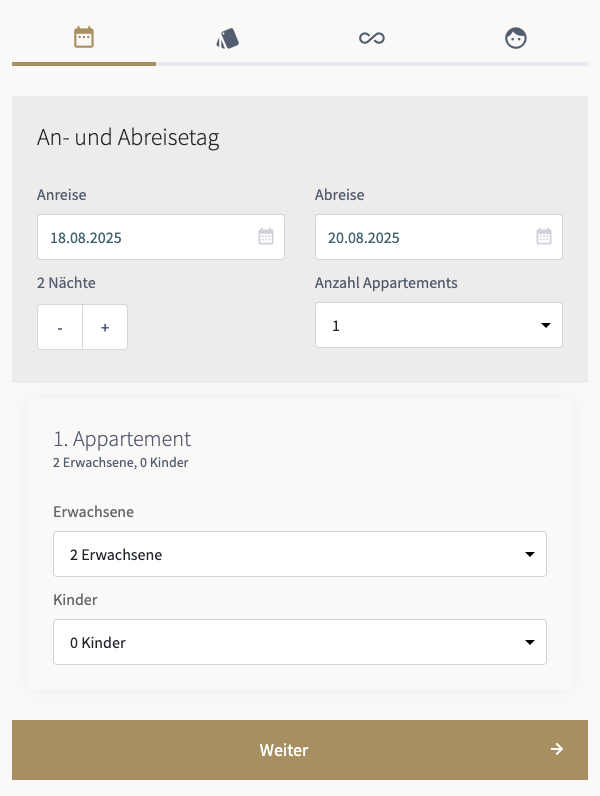Viewport: 600px width, 796px height.
Task: Click the An- und Abreisetag heading
Action: pos(128,138)
